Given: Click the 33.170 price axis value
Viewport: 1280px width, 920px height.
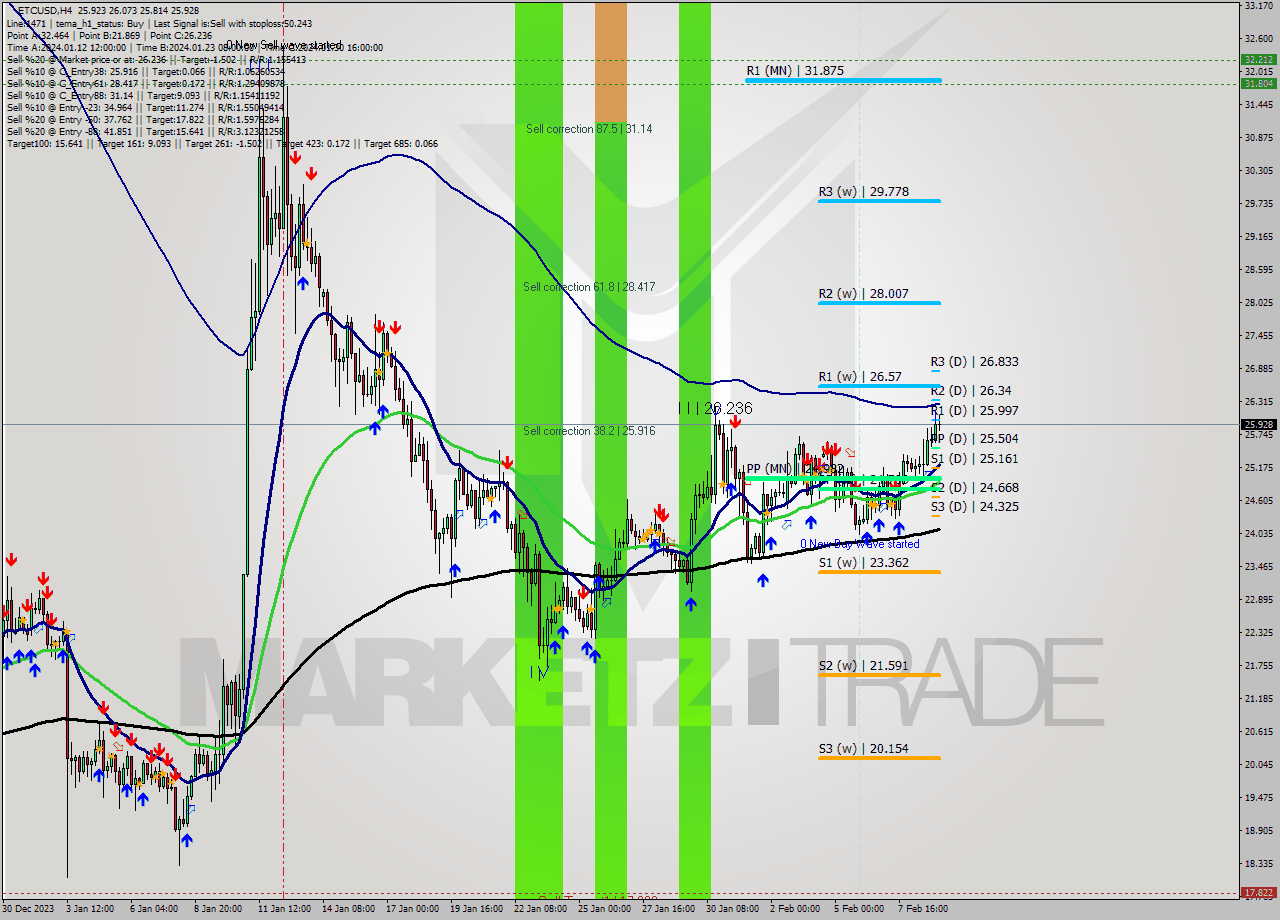Looking at the screenshot, I should [1258, 5].
